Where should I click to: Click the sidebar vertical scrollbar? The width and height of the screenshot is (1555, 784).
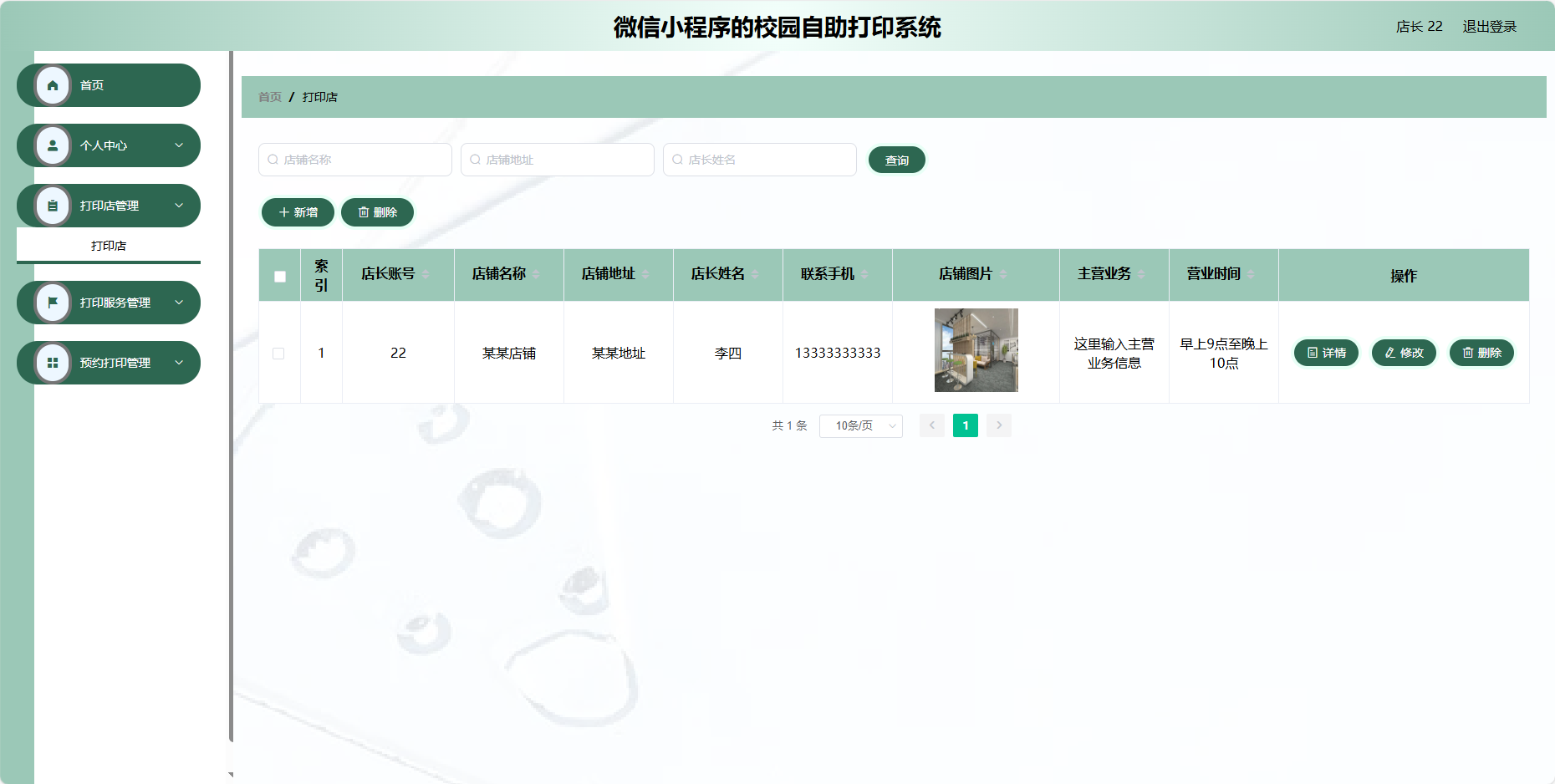tap(231, 396)
